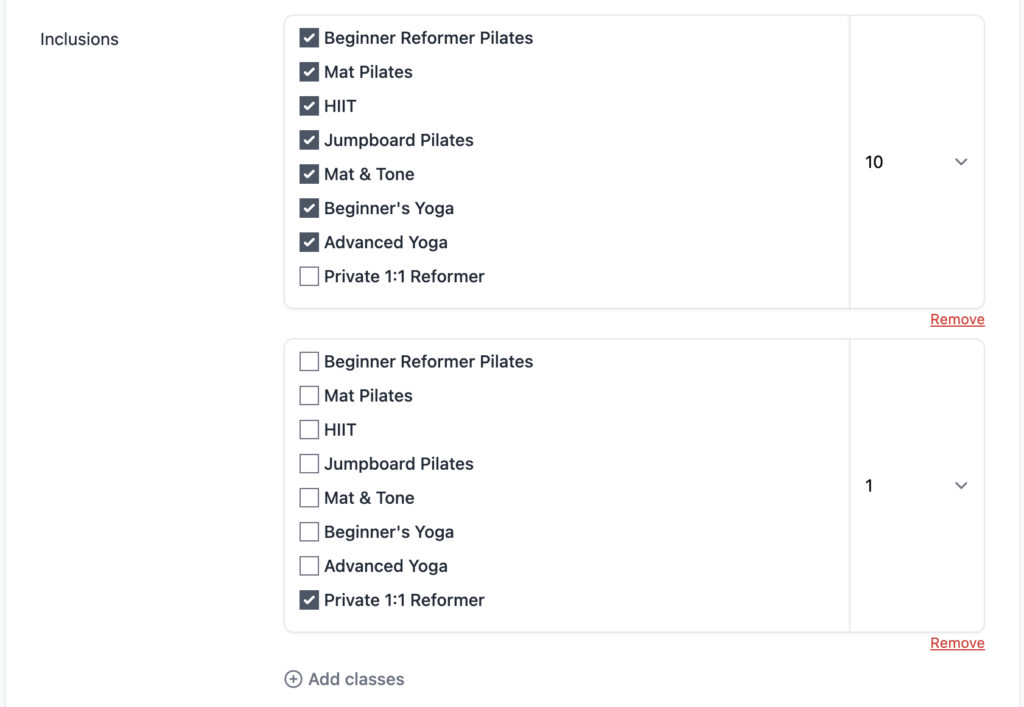Uncheck Beginner Reformer Pilates in first inclusion group
Screen dimensions: 1024x707
(309, 38)
